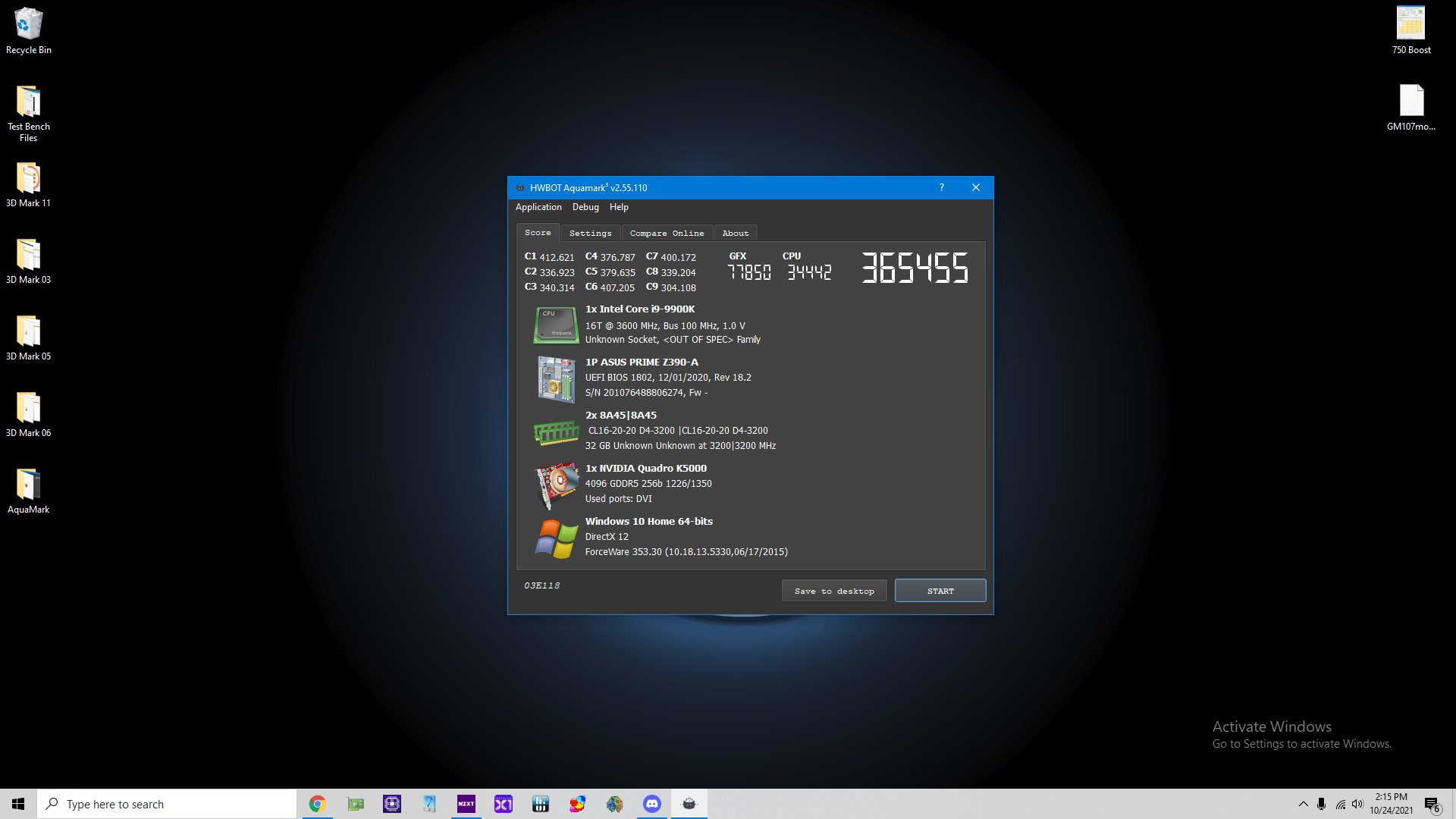Show hidden system tray icons
Screen dimensions: 1456x819
point(1304,804)
